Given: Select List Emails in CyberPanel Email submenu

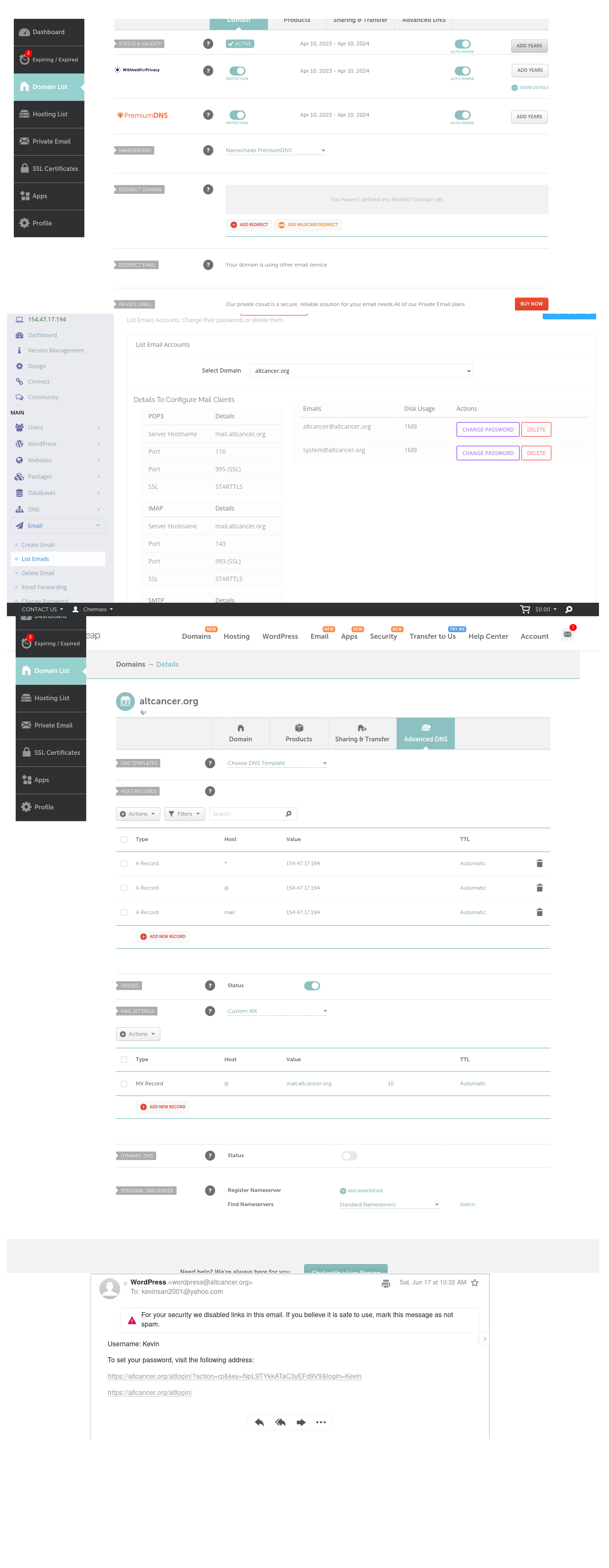Looking at the screenshot, I should tap(58, 559).
